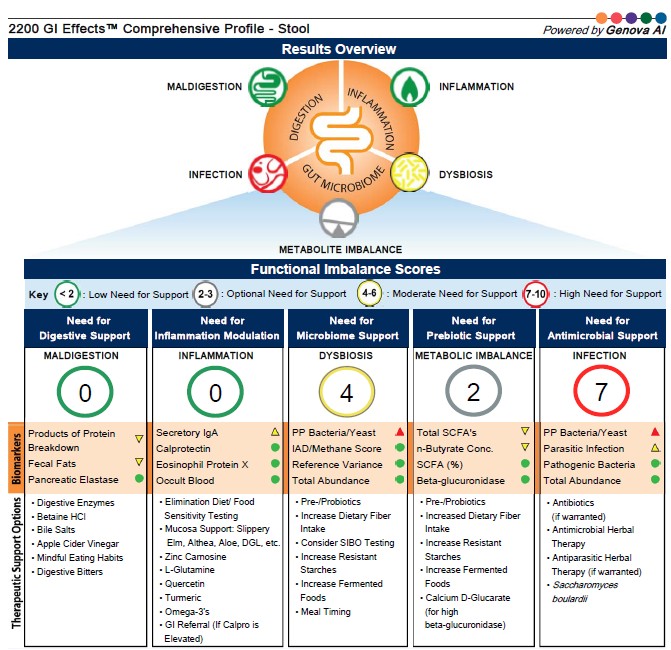Click the Functional Imbalance Scores banner

click(x=345, y=269)
